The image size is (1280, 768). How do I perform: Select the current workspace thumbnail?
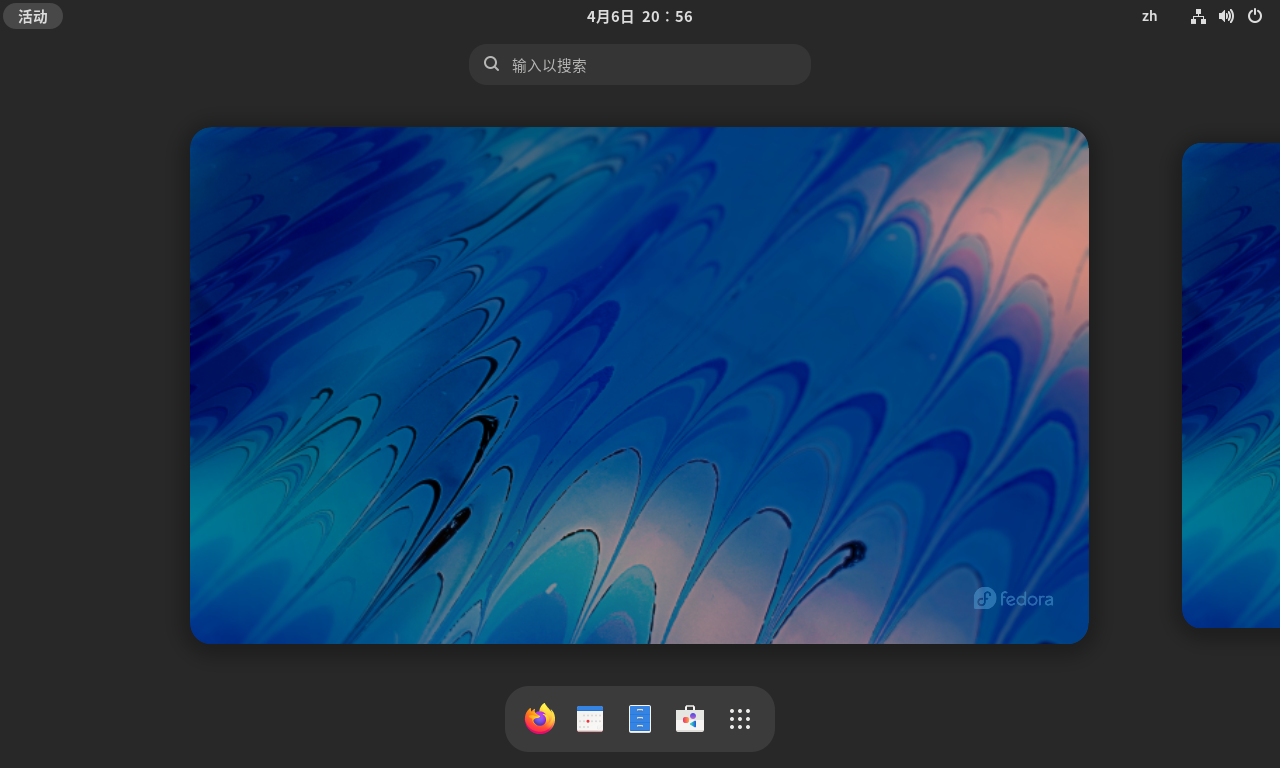pos(639,385)
